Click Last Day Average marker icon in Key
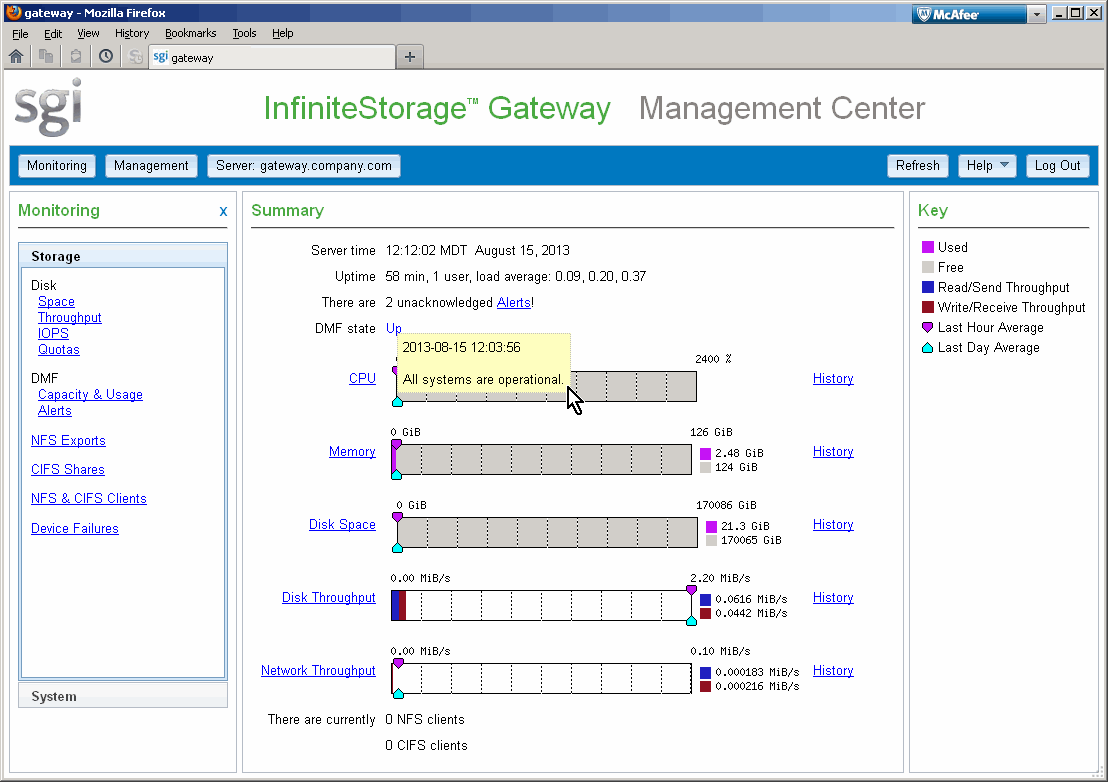 pyautogui.click(x=928, y=348)
